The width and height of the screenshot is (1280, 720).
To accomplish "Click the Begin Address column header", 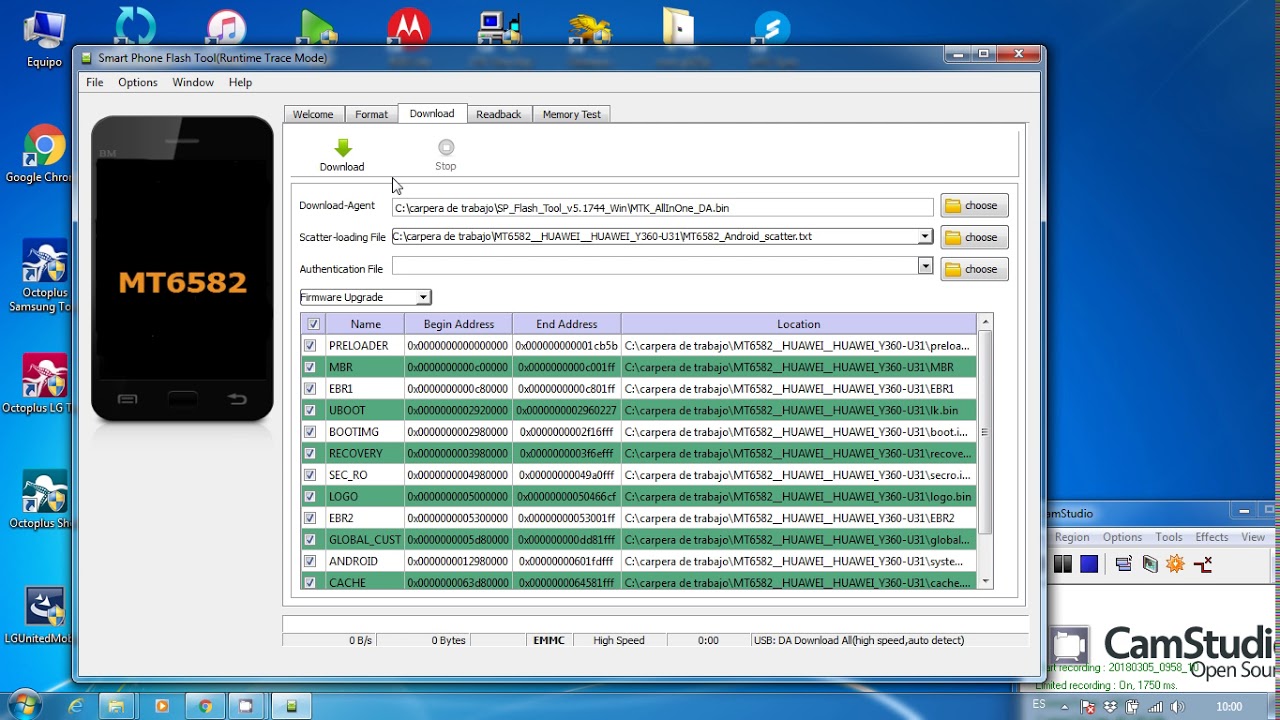I will coord(459,324).
